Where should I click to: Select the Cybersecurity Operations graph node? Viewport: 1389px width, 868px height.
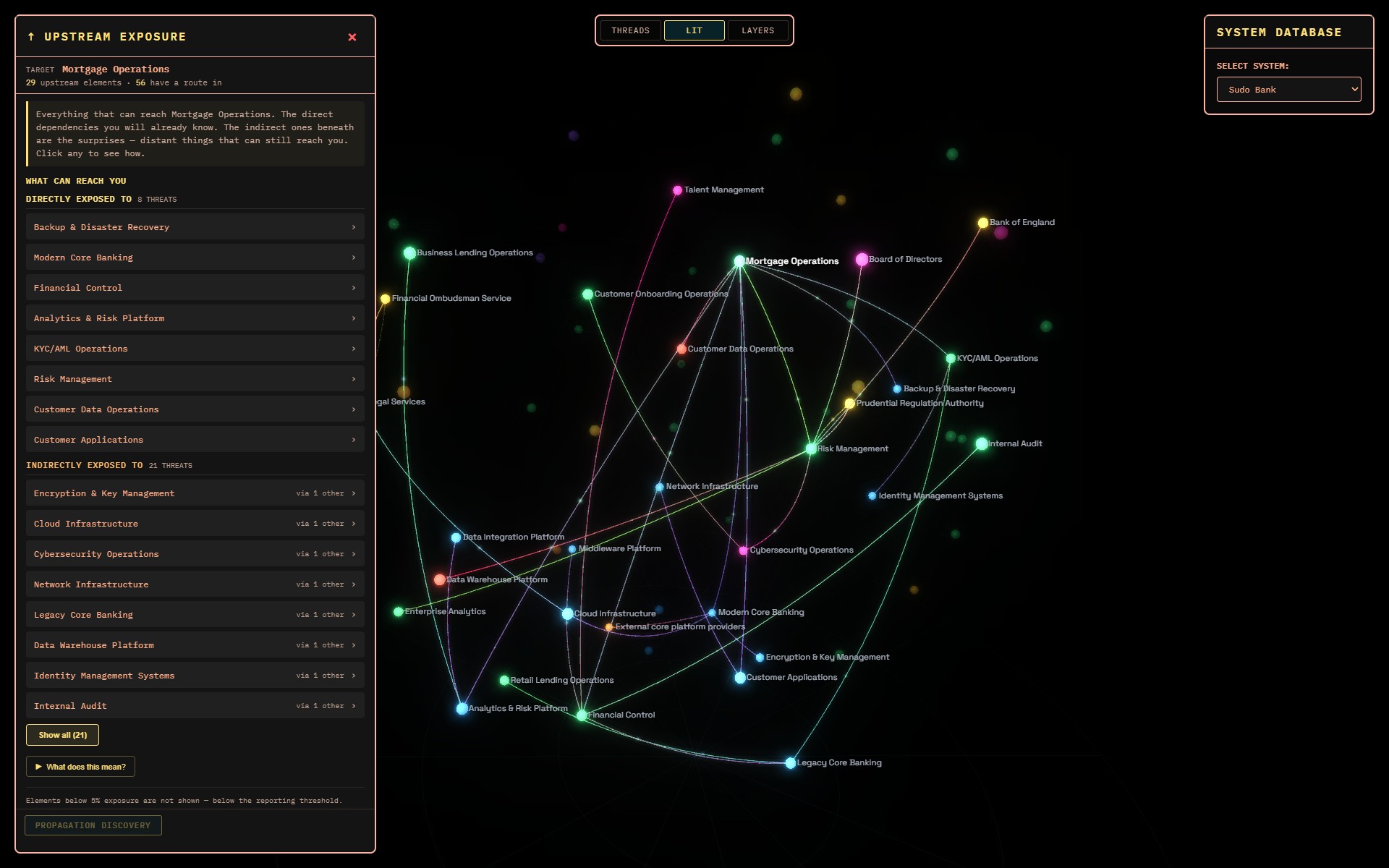[743, 550]
